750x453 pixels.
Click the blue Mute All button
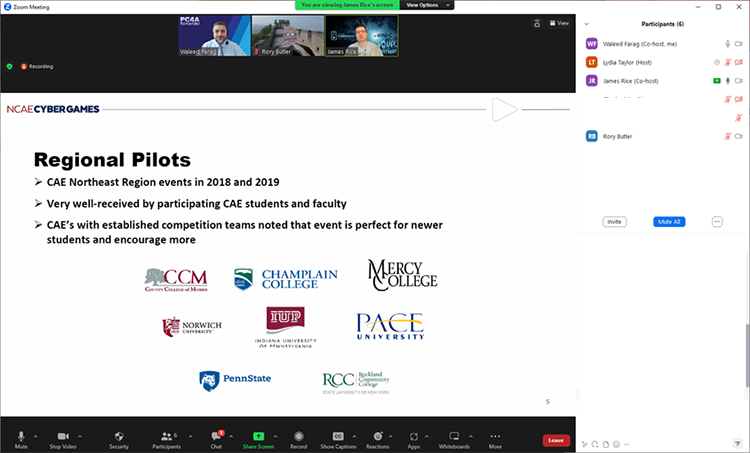pos(669,222)
